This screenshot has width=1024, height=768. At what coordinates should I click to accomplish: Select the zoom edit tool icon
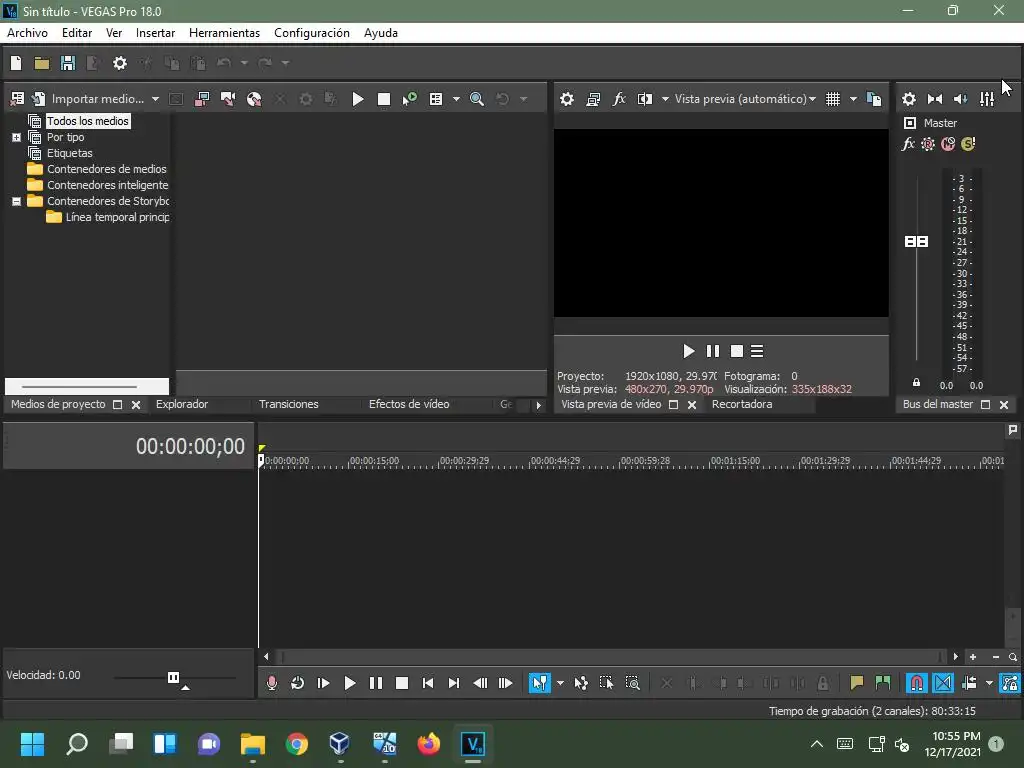click(632, 683)
